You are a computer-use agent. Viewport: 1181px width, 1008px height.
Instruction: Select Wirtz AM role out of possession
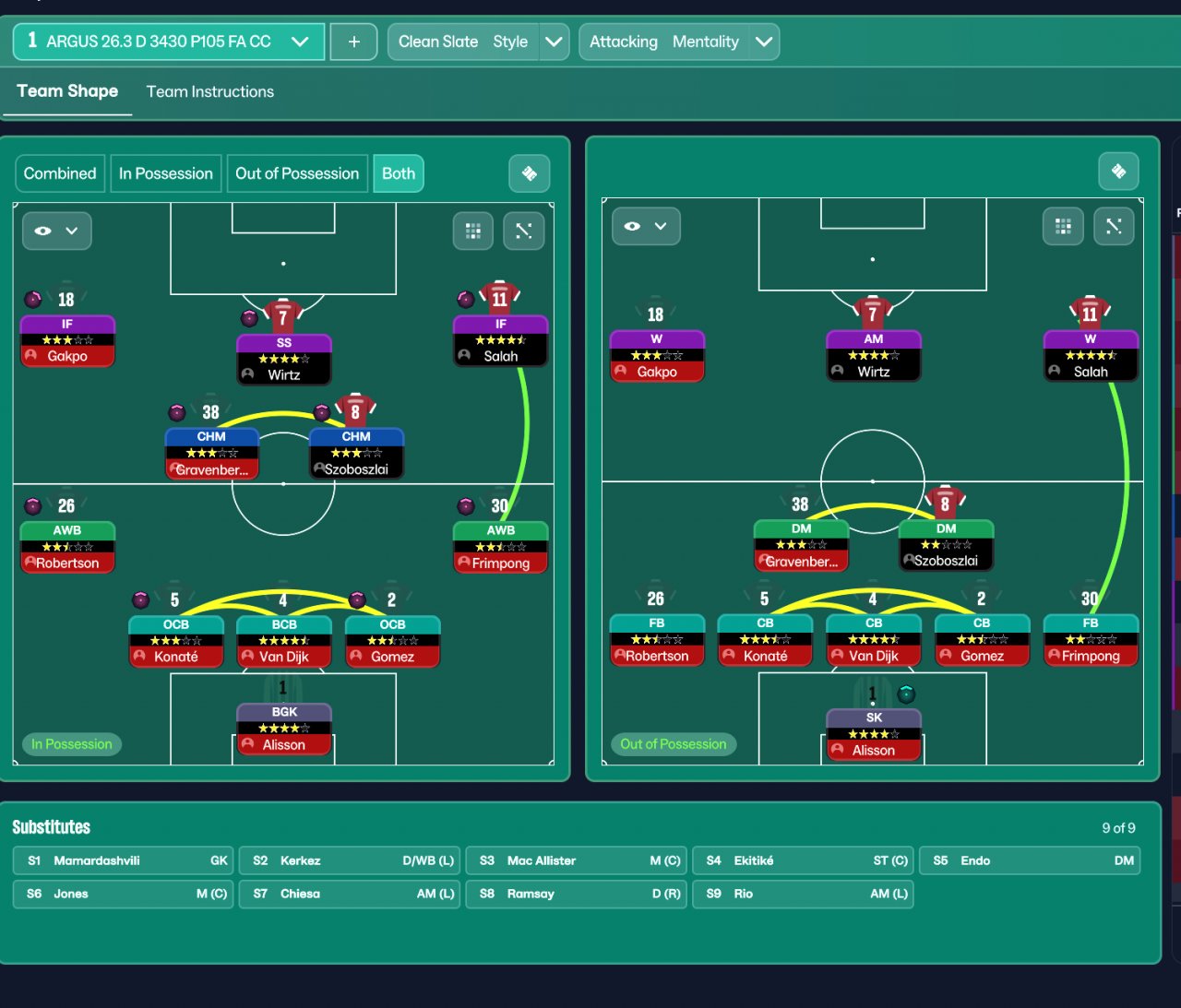click(x=874, y=356)
